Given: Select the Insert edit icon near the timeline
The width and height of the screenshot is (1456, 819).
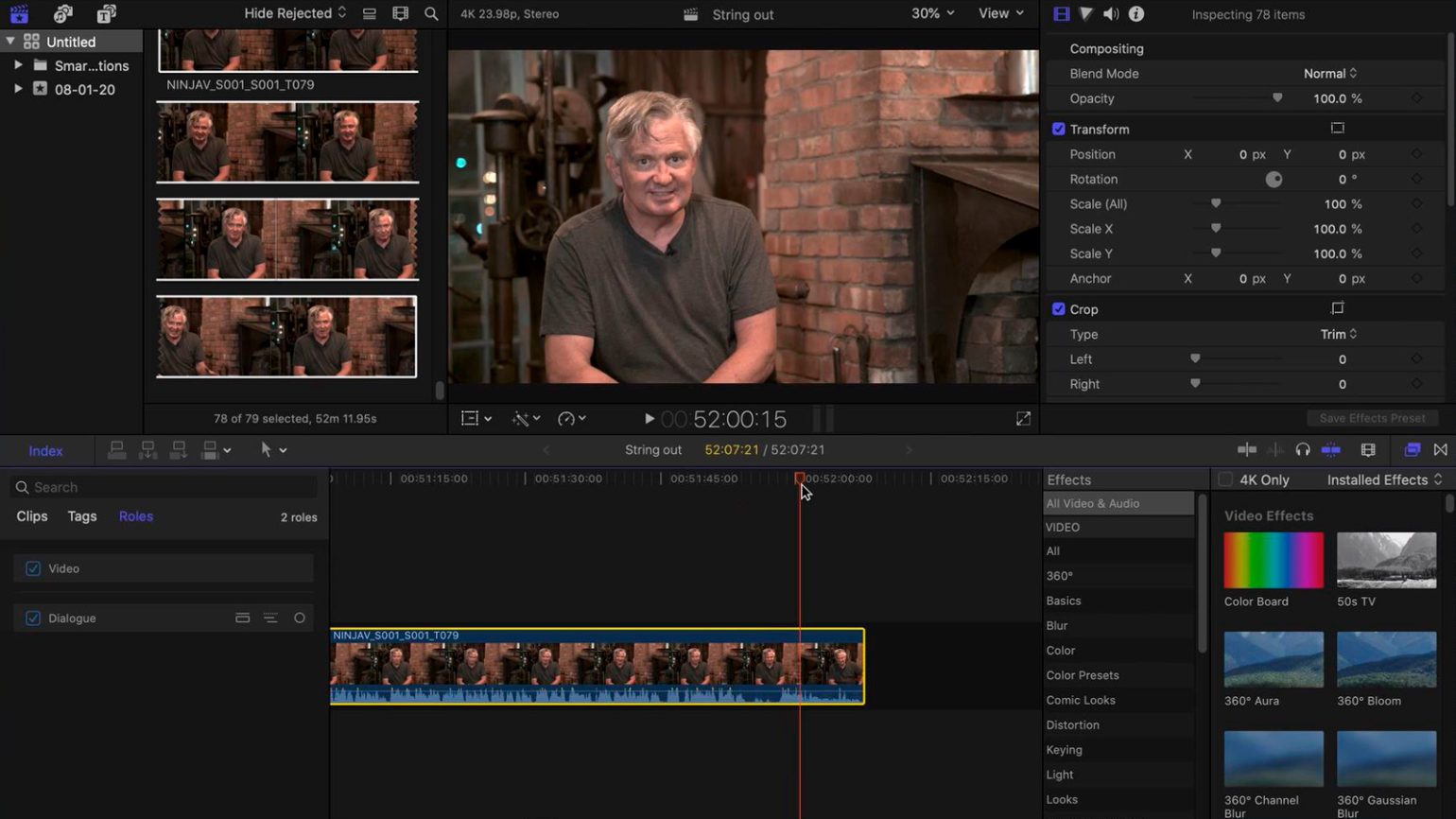Looking at the screenshot, I should pyautogui.click(x=147, y=449).
